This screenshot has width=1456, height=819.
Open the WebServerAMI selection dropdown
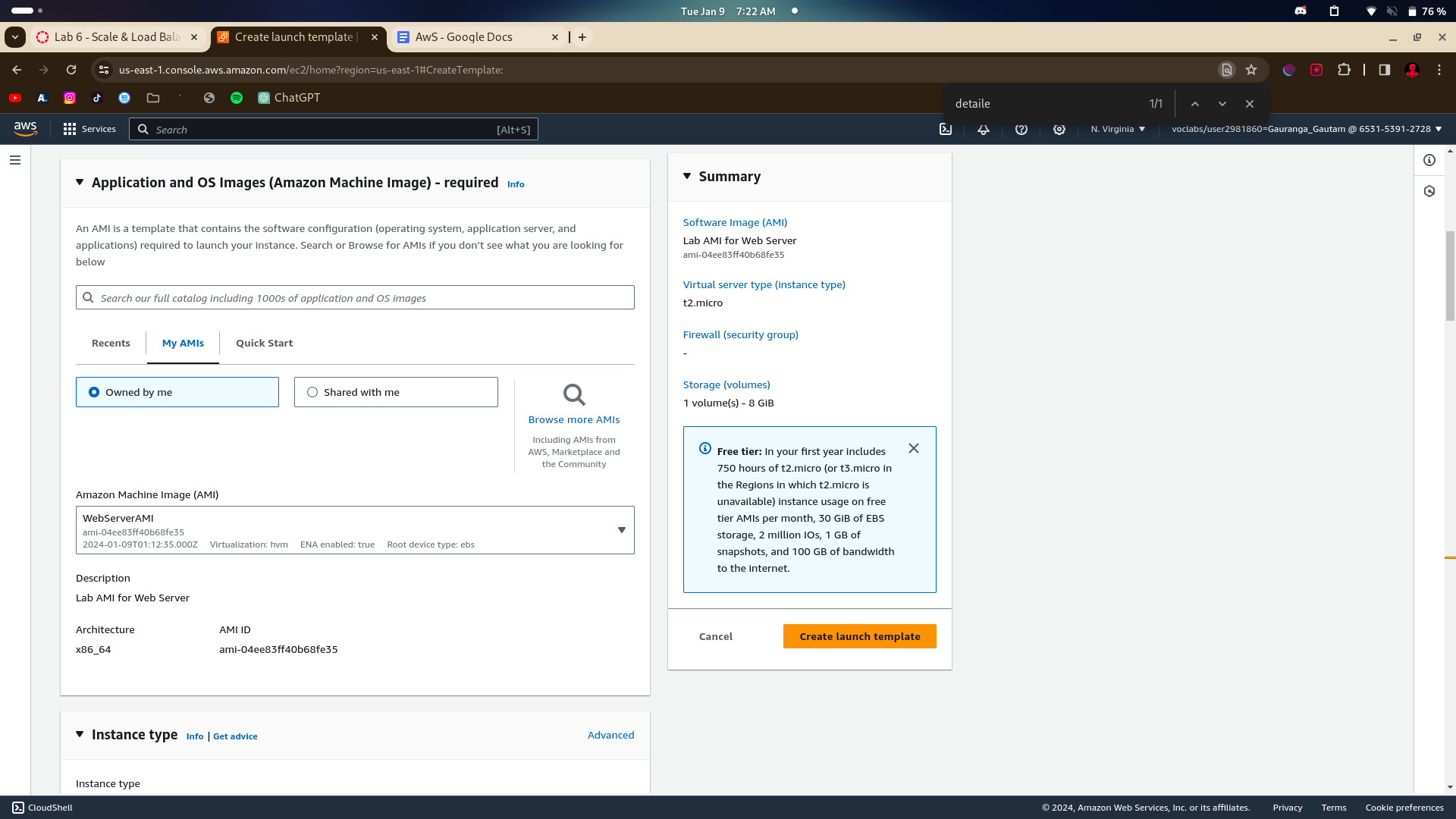621,530
